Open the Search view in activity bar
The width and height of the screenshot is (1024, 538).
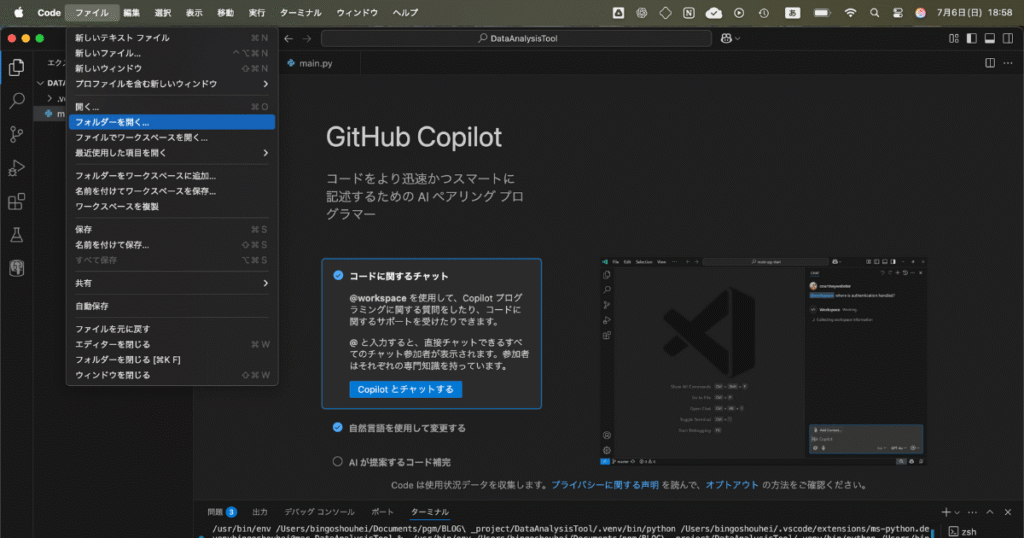point(16,101)
